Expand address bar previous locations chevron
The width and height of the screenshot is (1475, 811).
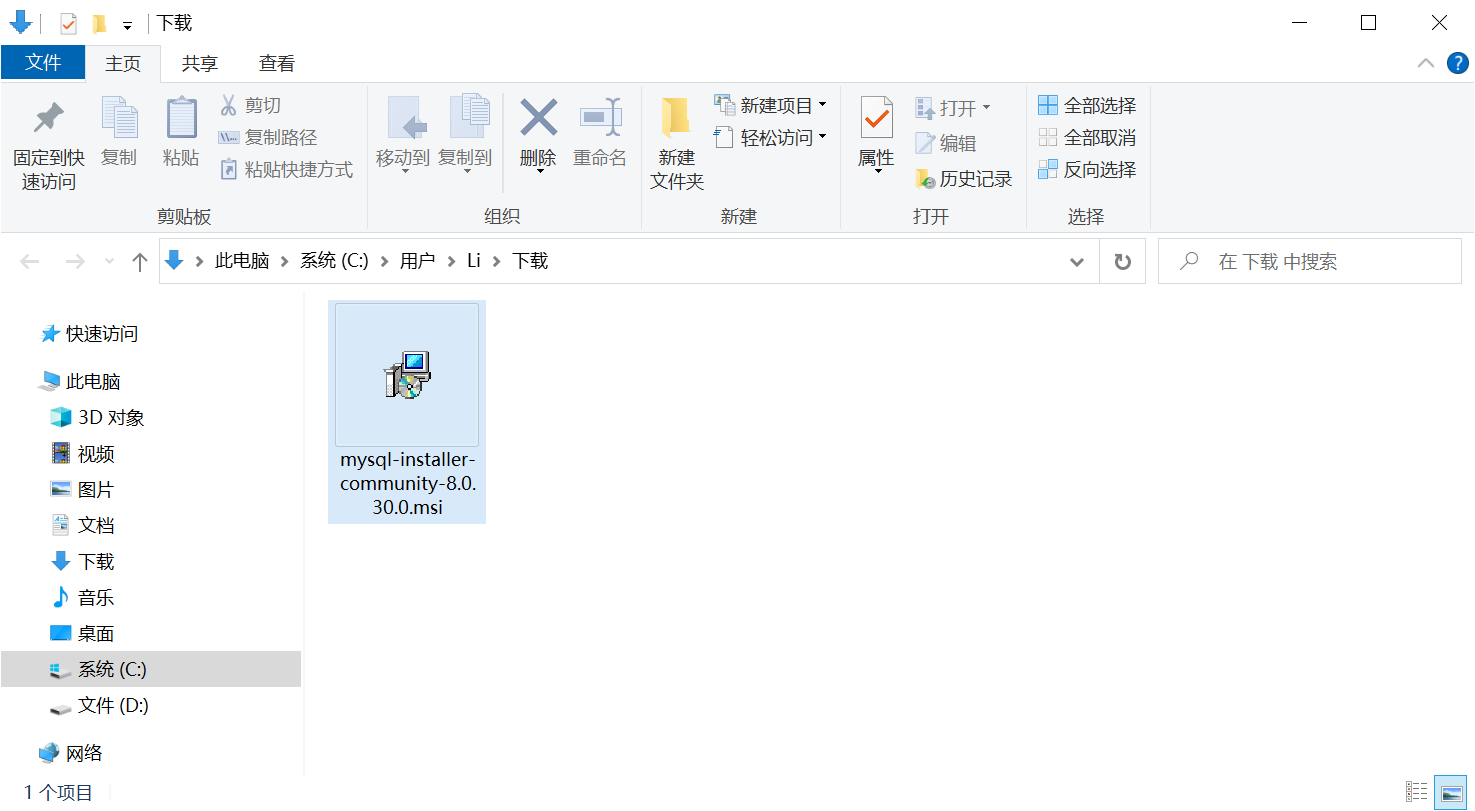click(x=1077, y=262)
